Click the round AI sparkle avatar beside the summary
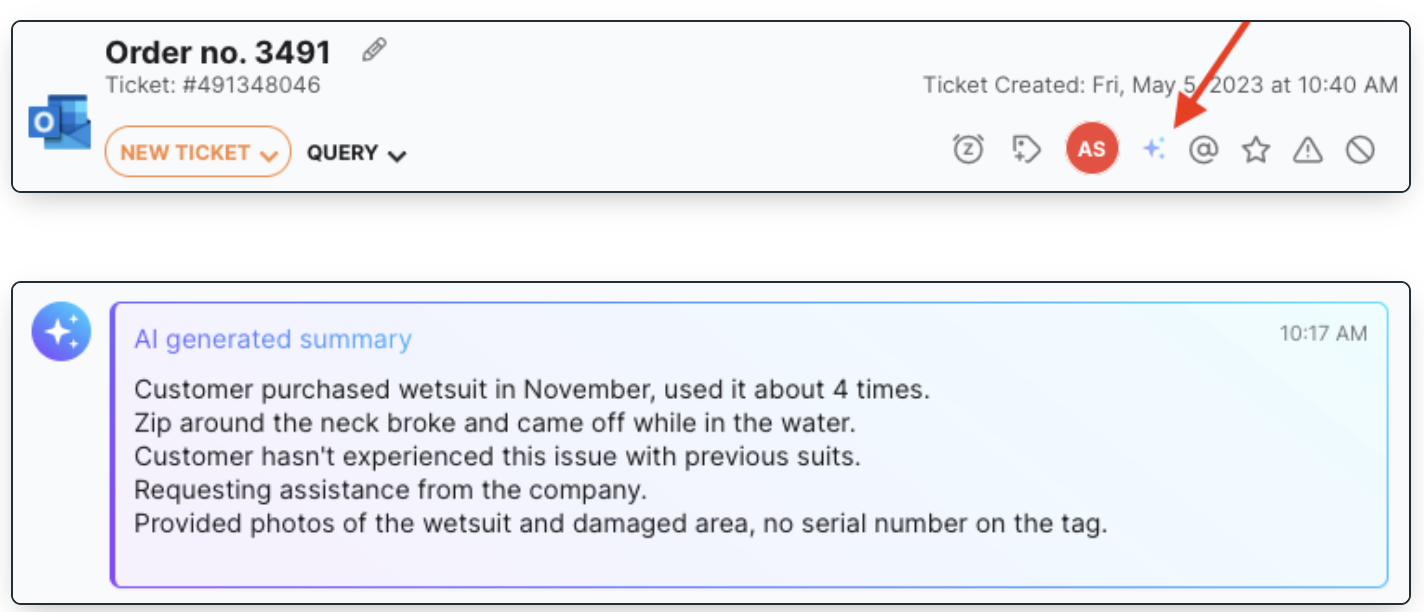Screen dimensions: 1424x612 click(61, 331)
